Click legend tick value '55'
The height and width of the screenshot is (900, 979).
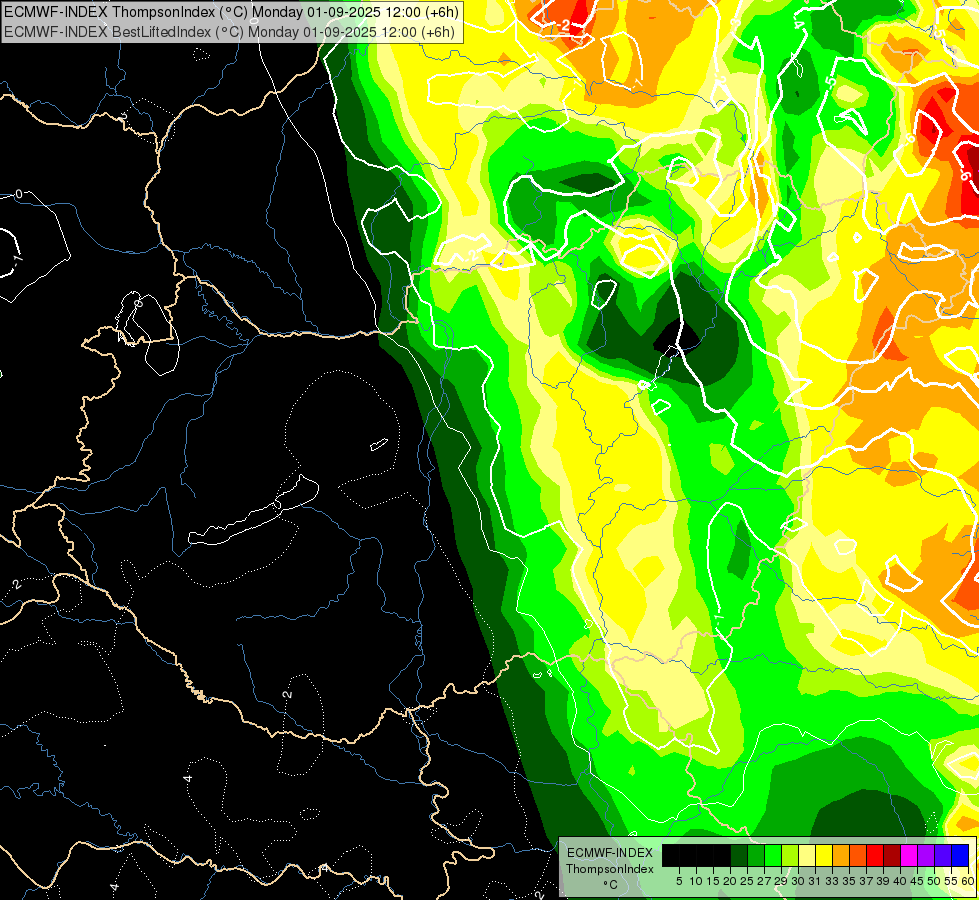(952, 881)
